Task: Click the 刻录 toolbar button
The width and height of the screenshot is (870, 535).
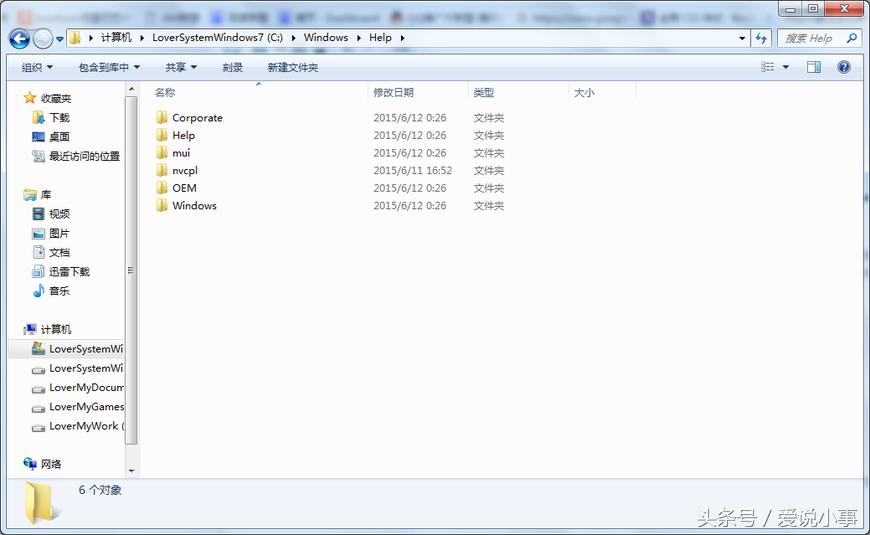Action: pyautogui.click(x=232, y=68)
